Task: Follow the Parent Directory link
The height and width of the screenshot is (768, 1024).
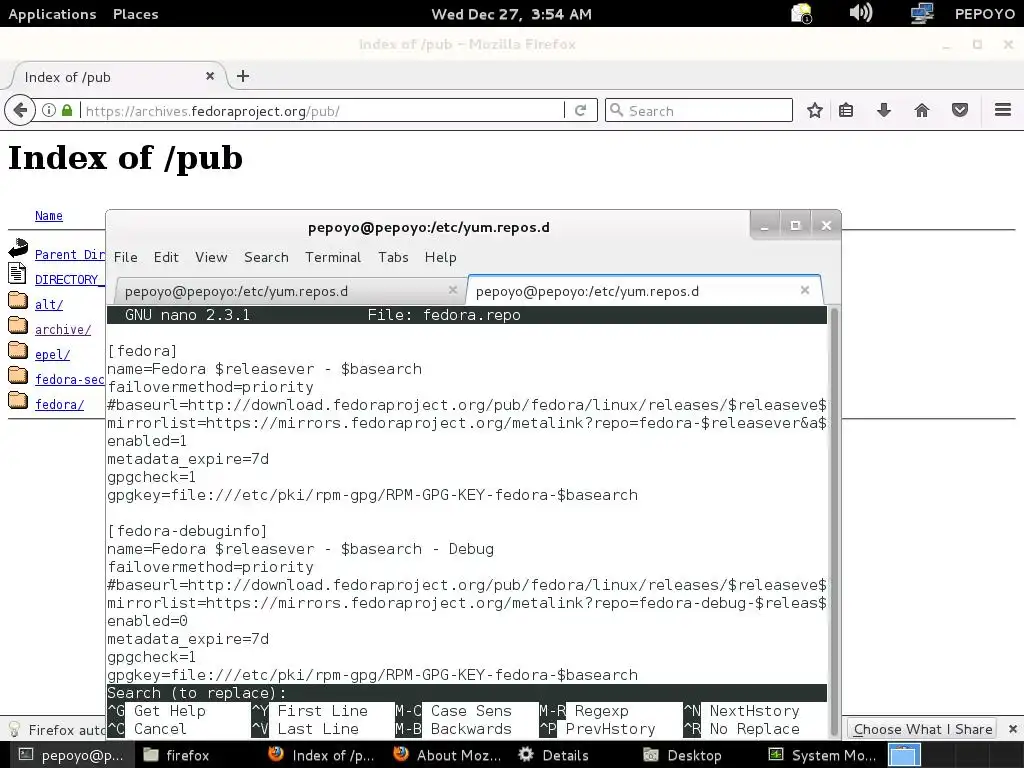Action: click(70, 255)
